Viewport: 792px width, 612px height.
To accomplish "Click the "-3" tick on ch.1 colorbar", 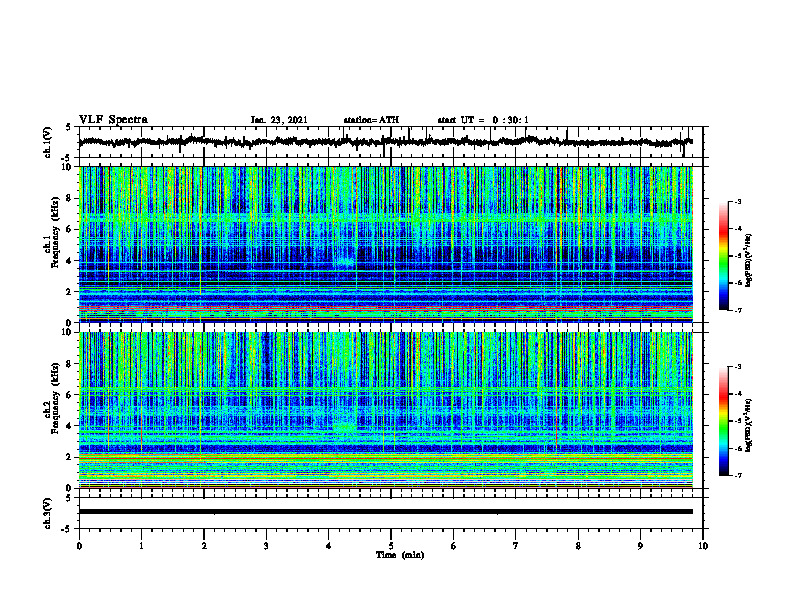I will (x=738, y=201).
